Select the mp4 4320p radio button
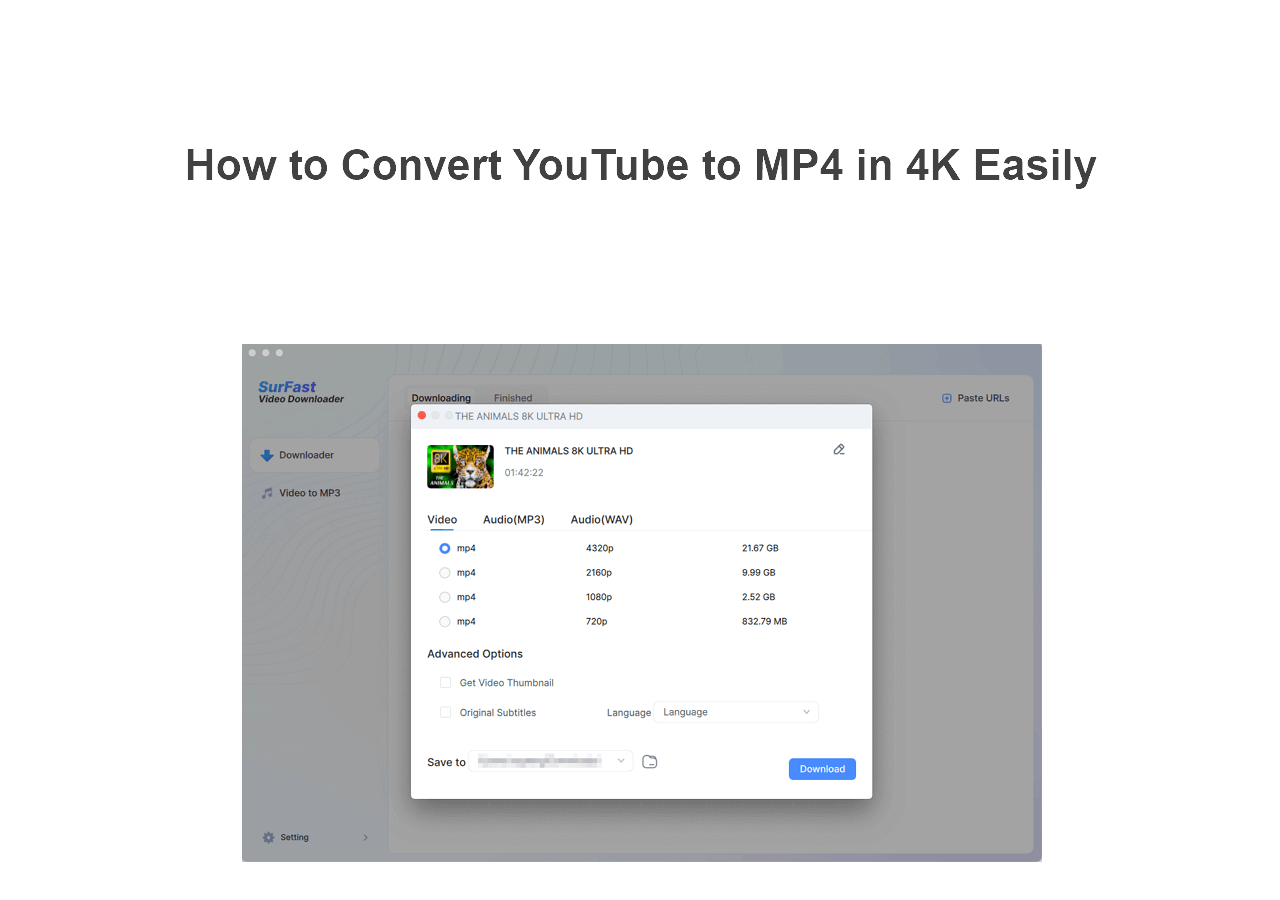The height and width of the screenshot is (900, 1280). [x=445, y=549]
